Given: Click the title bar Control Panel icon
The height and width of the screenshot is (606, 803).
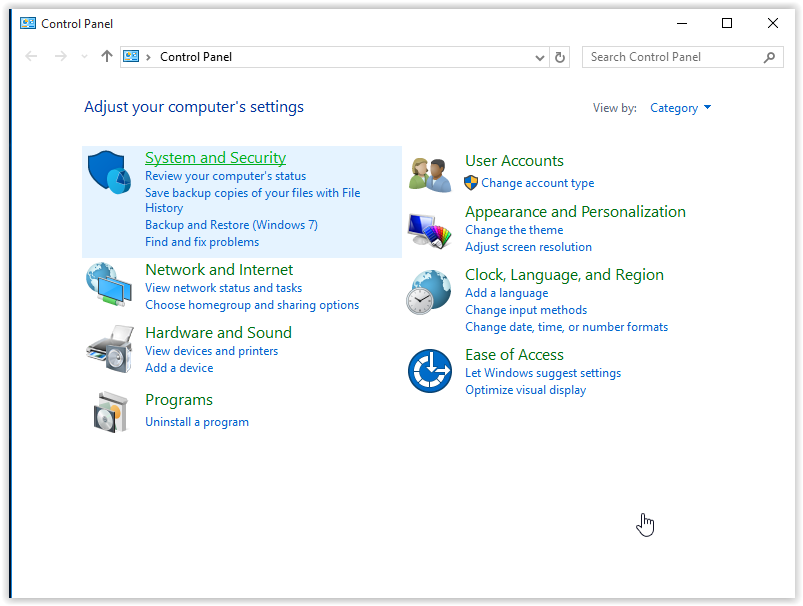Looking at the screenshot, I should 28,23.
